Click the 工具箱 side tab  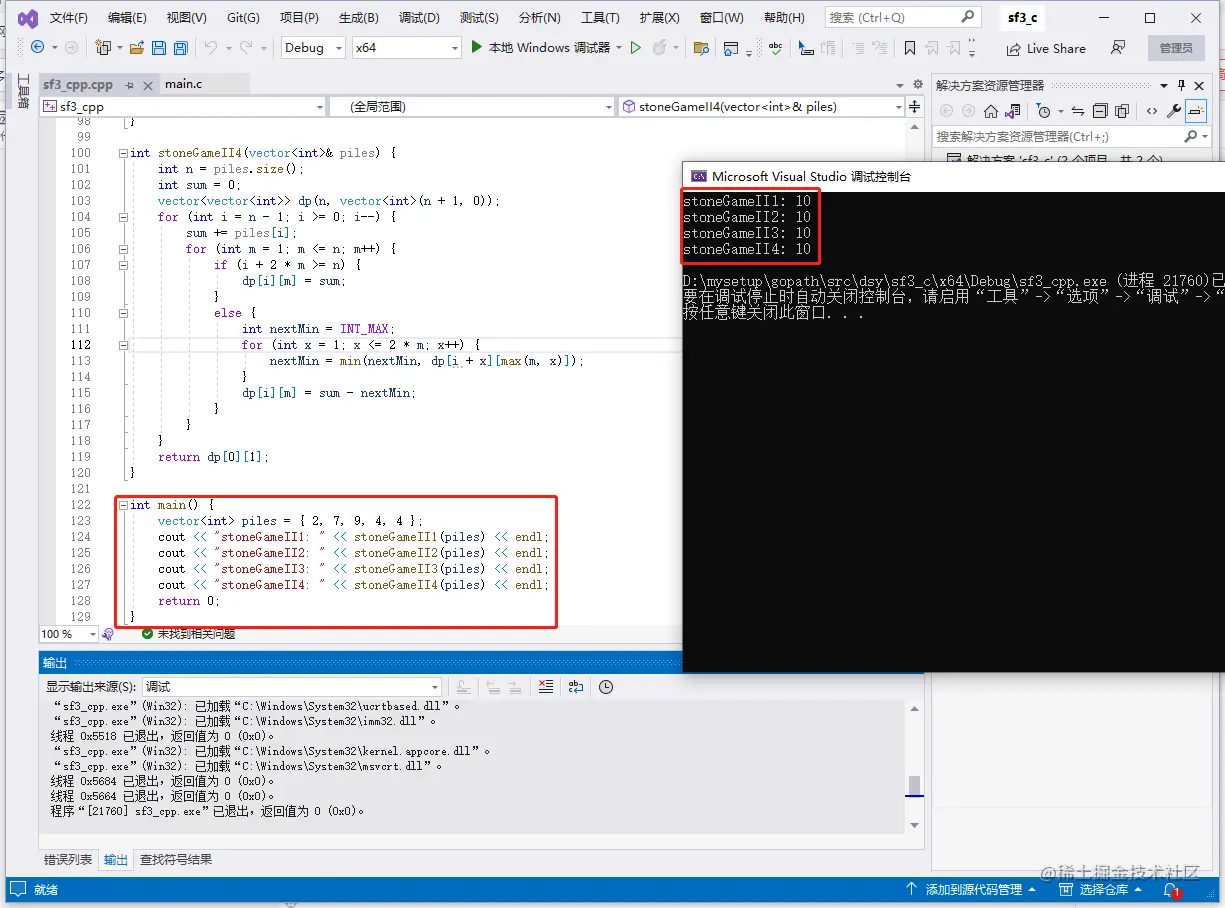(x=24, y=91)
